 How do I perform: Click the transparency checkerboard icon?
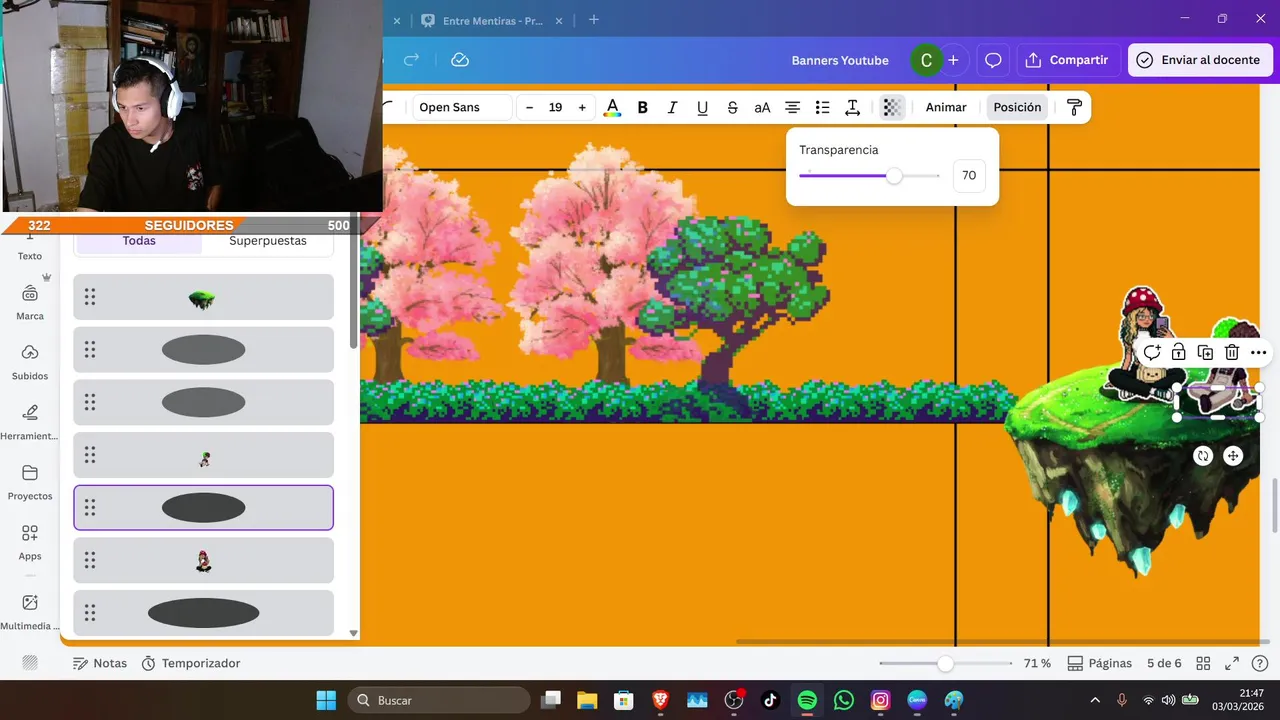point(892,107)
